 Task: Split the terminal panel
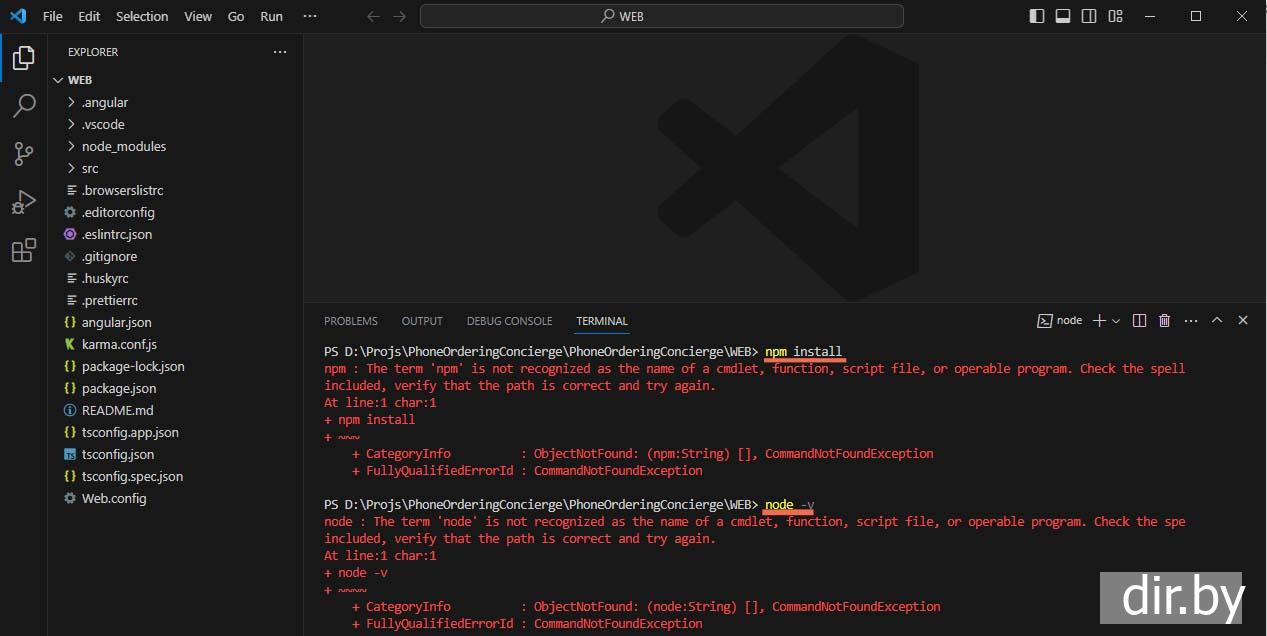1139,321
